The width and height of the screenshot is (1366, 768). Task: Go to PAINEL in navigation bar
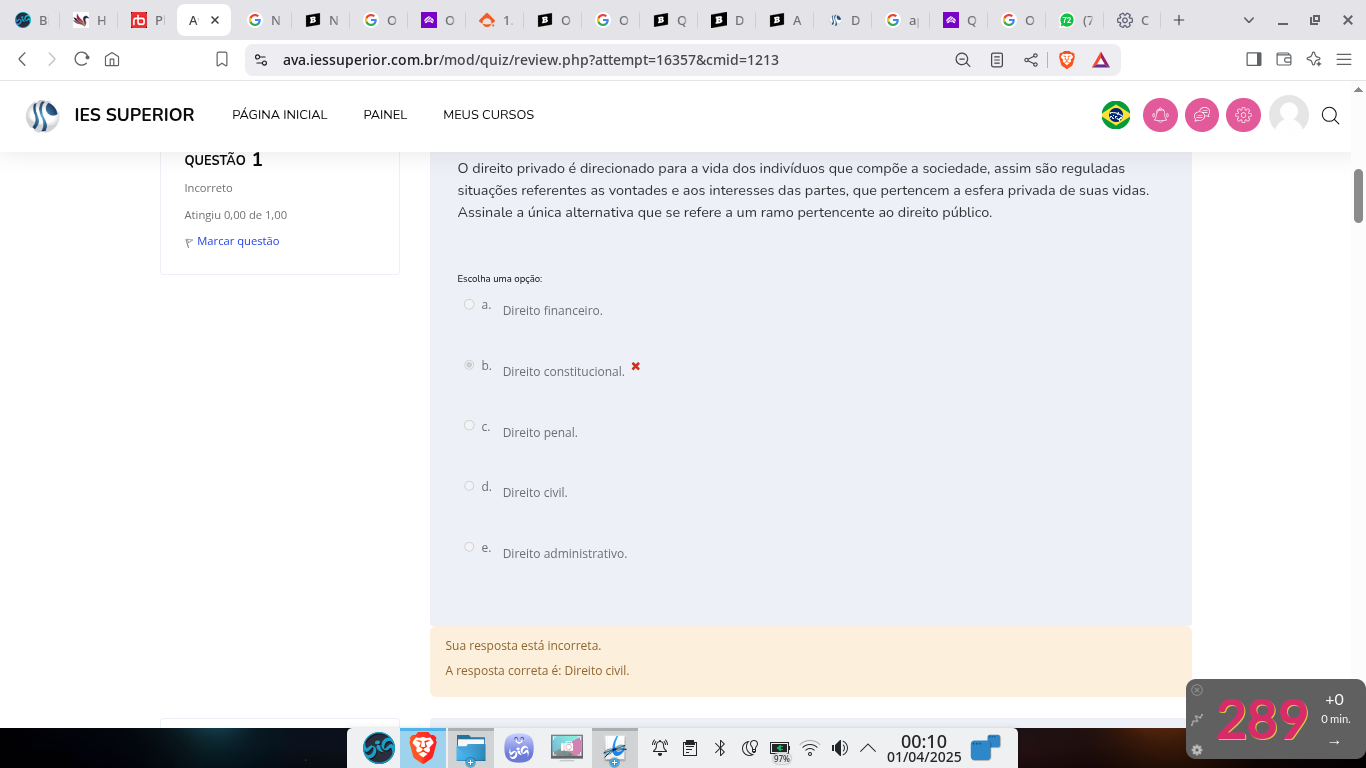385,115
